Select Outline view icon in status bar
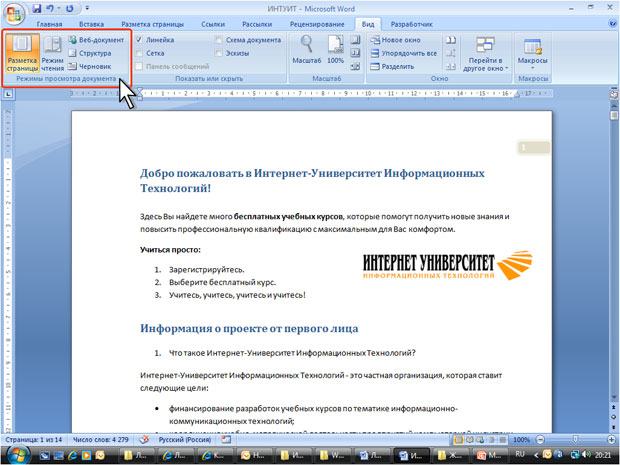 coord(491,440)
